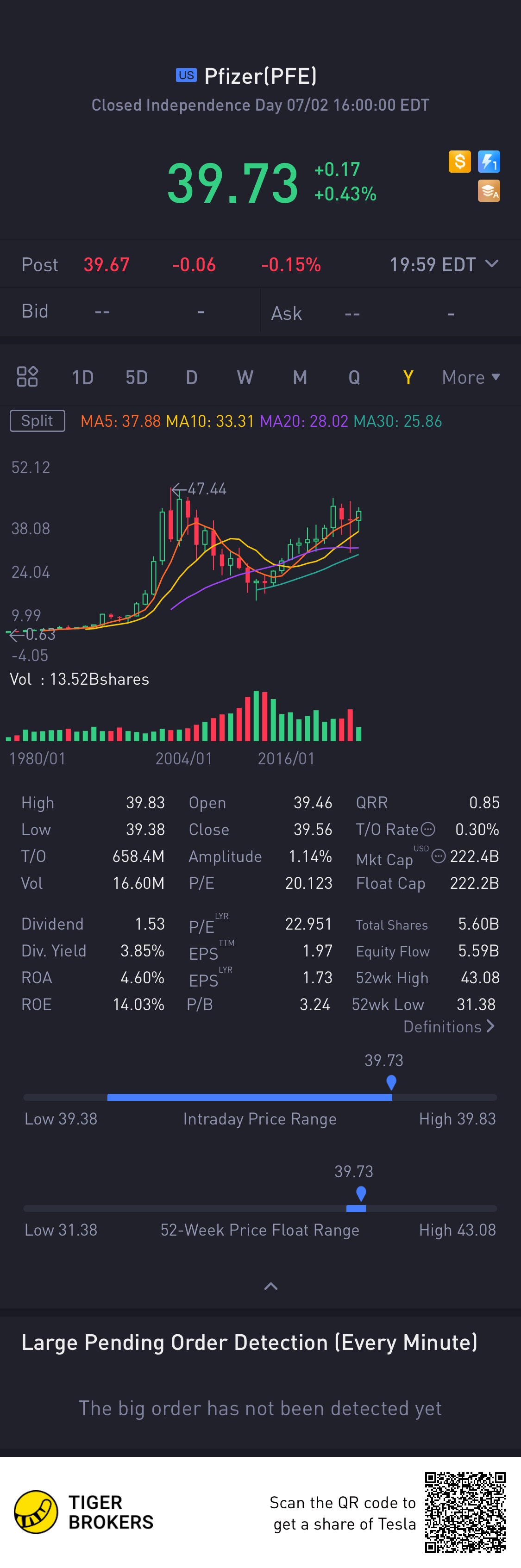This screenshot has height=1568, width=521.
Task: Tap the Equity Flow 5.59B value
Action: pyautogui.click(x=479, y=950)
